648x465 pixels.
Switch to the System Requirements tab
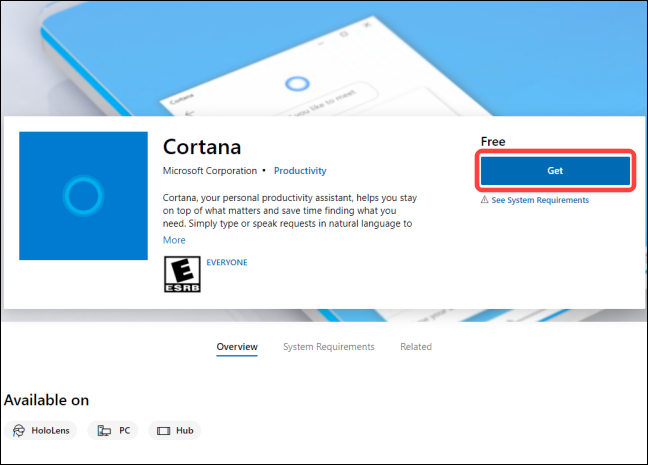click(328, 347)
